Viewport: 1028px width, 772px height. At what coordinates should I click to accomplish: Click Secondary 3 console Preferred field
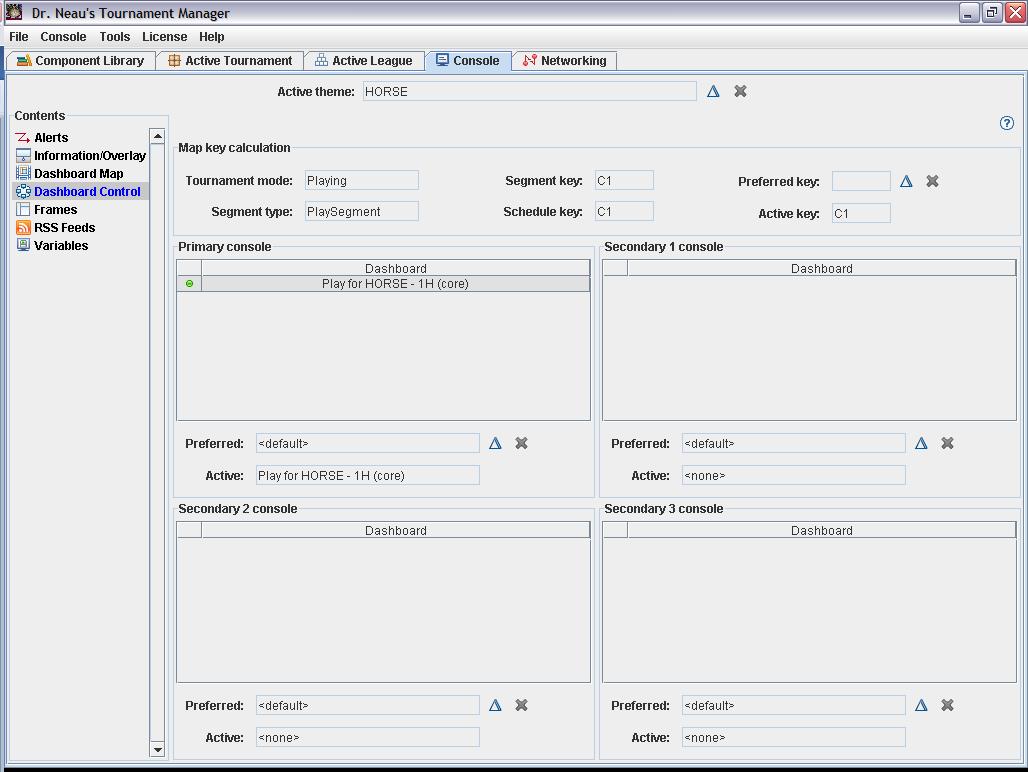click(794, 705)
